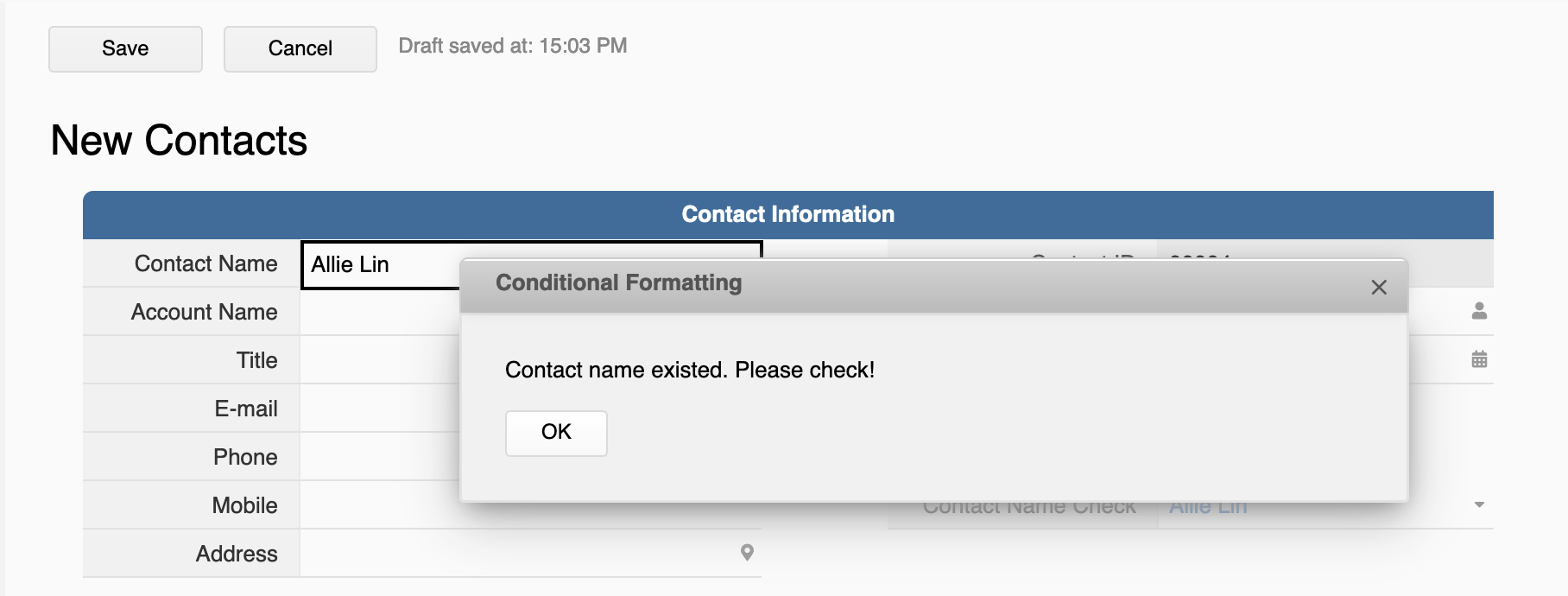
Task: Click the New Contacts page heading
Action: coord(179,141)
